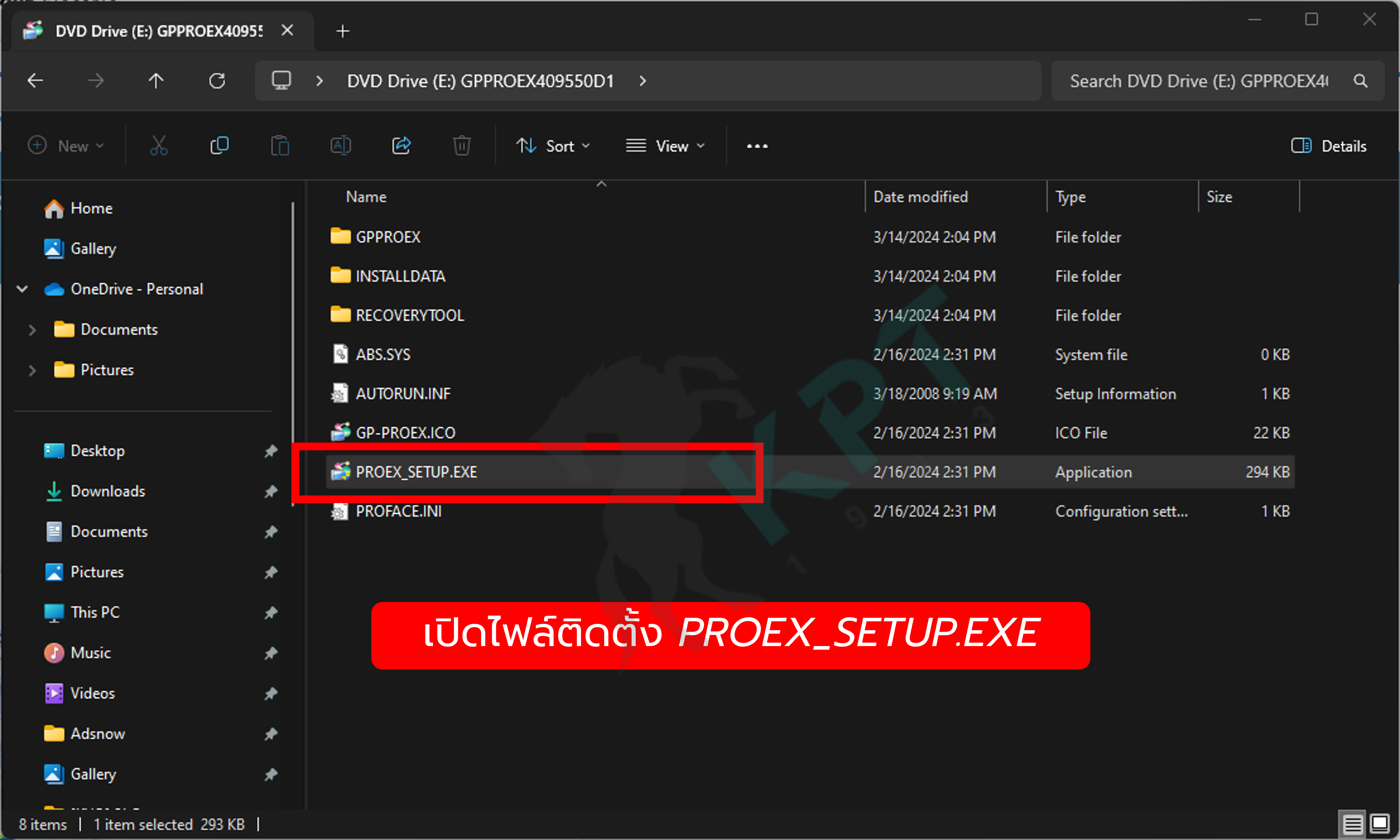1400x840 pixels.
Task: Open This PC in sidebar
Action: click(x=82, y=612)
